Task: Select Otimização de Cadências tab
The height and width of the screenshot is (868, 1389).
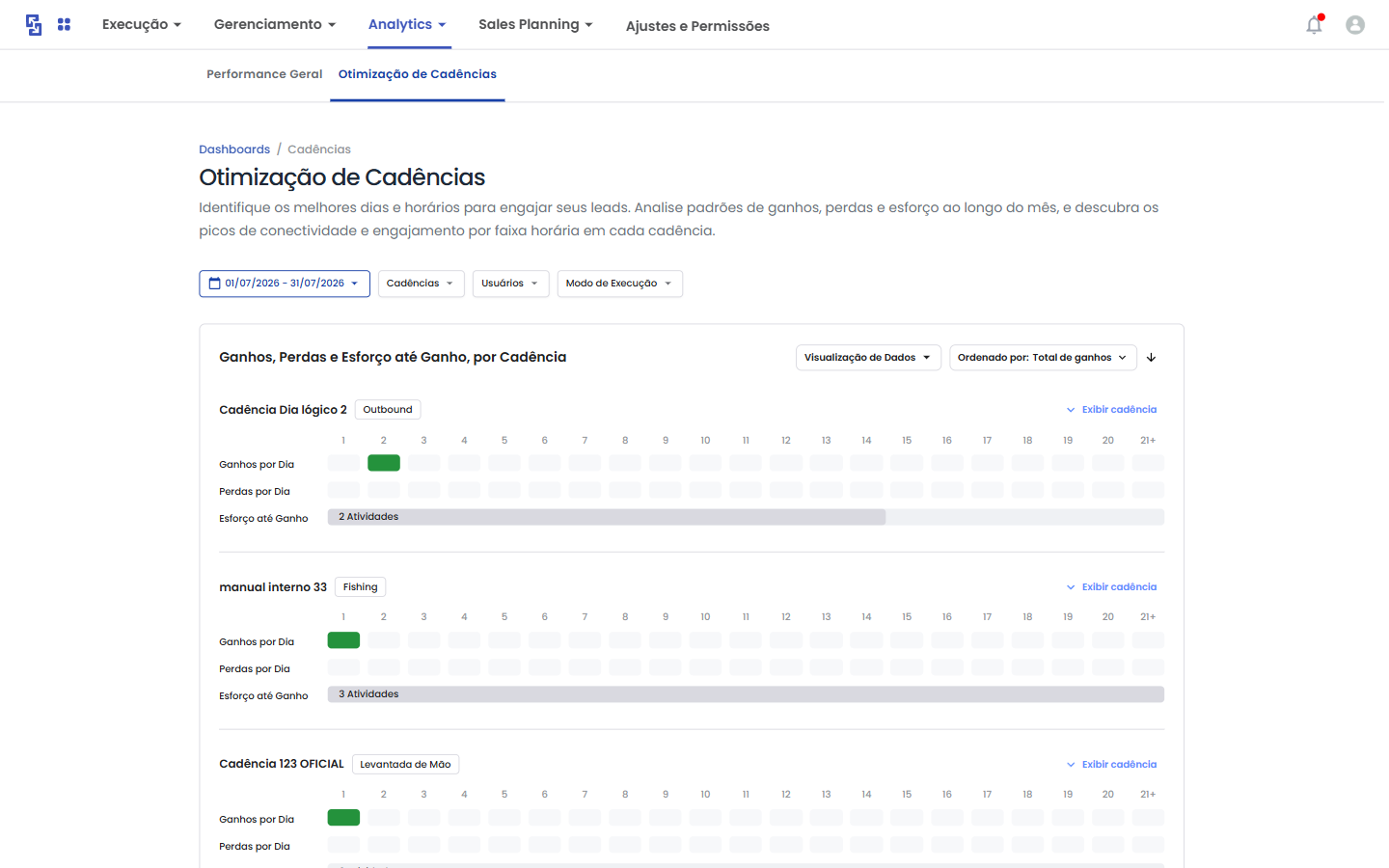Action: click(418, 74)
